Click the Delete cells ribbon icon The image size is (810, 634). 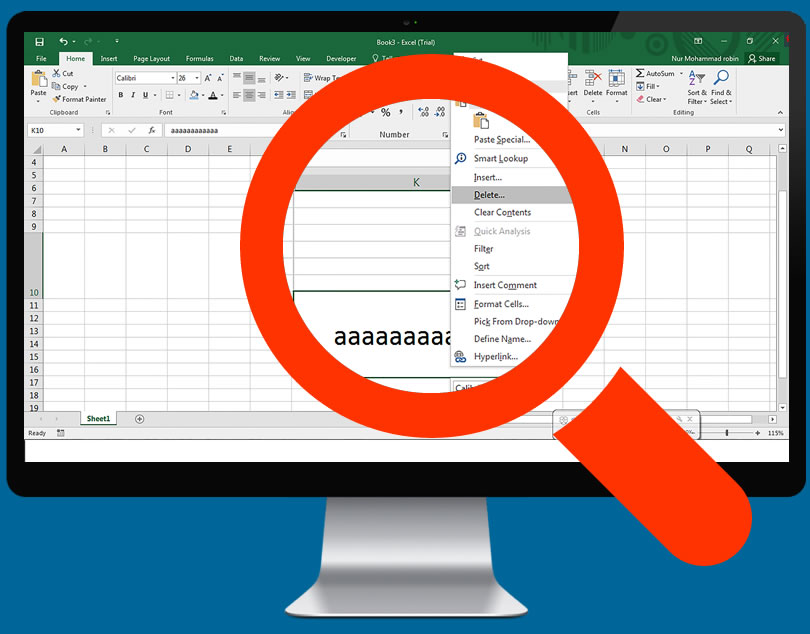pos(593,80)
